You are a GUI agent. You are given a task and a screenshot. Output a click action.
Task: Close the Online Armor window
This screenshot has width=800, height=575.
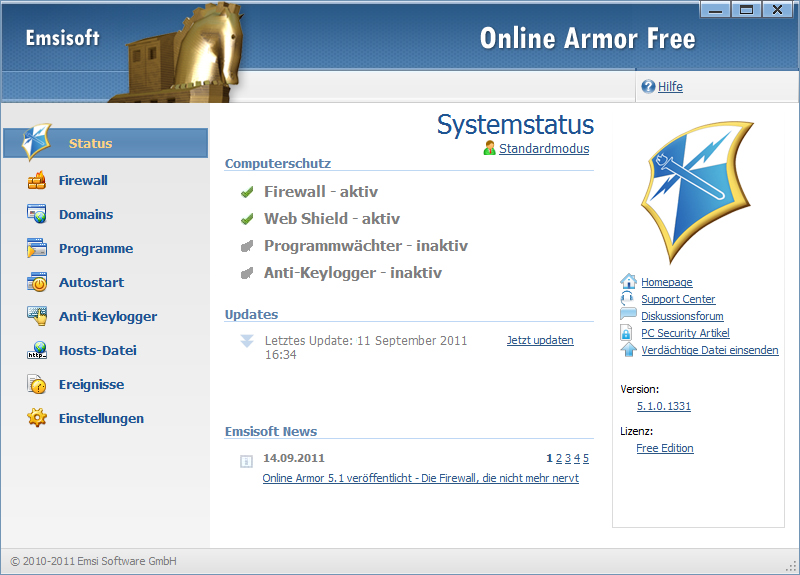click(778, 9)
